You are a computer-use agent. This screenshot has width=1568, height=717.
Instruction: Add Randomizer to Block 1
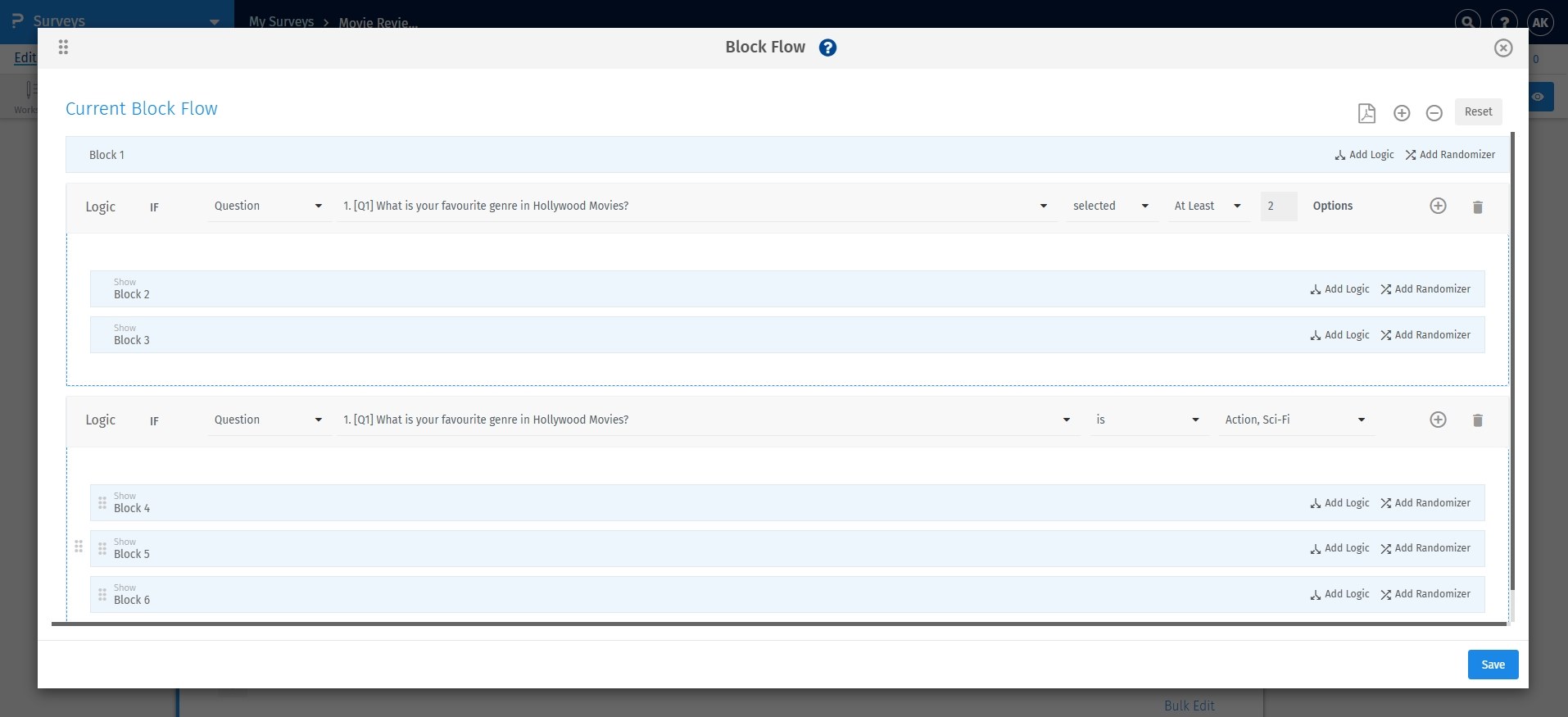point(1450,155)
